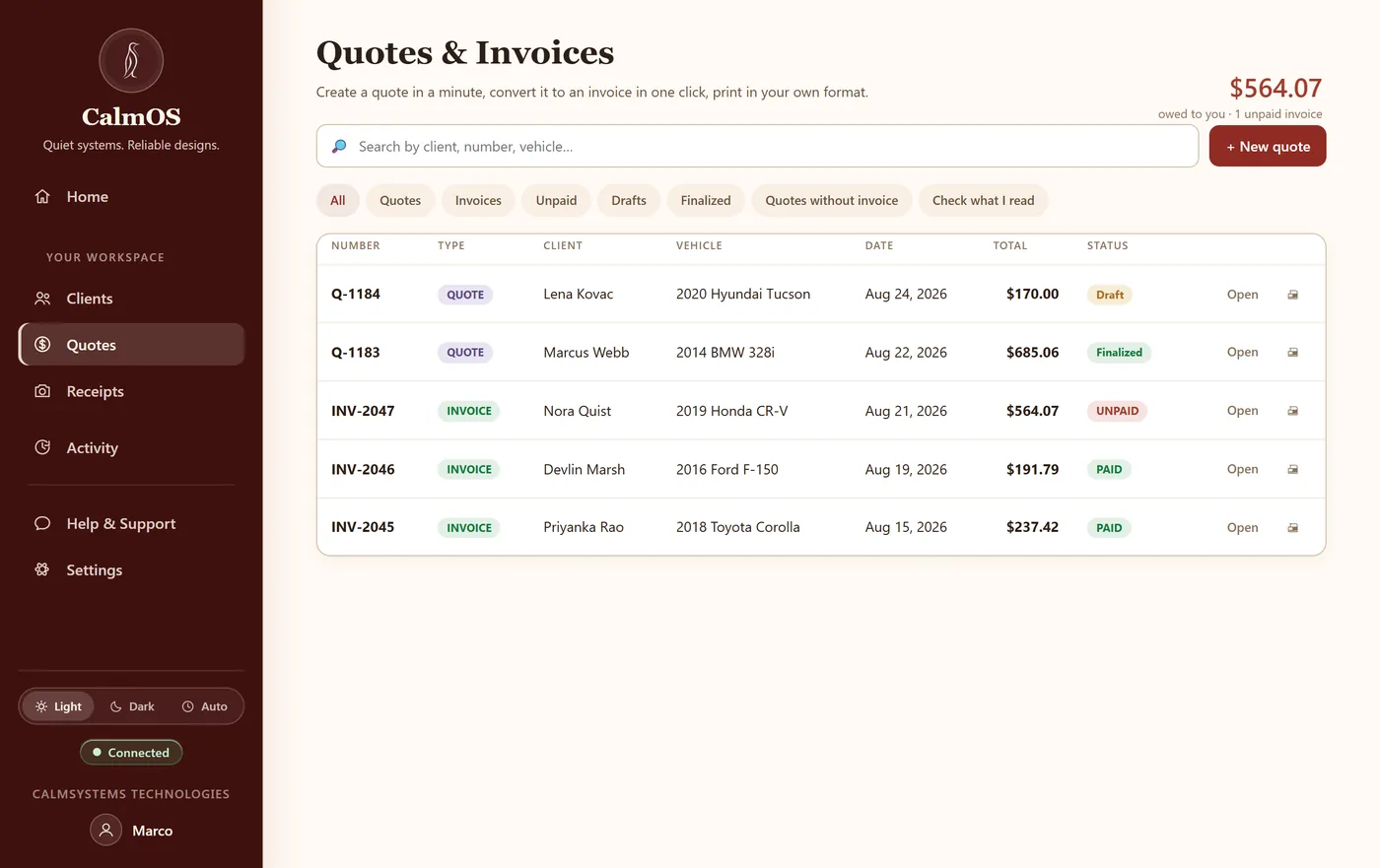Click the print icon for INV-2045
This screenshot has width=1380, height=868.
point(1292,528)
